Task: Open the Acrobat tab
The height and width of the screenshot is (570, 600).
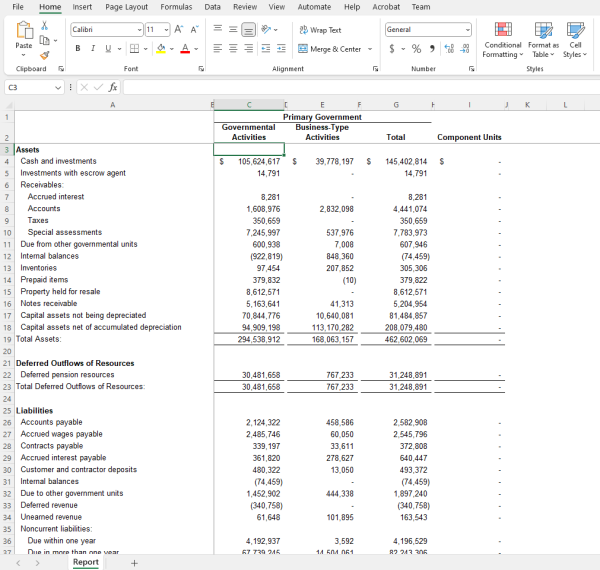Action: tap(386, 7)
